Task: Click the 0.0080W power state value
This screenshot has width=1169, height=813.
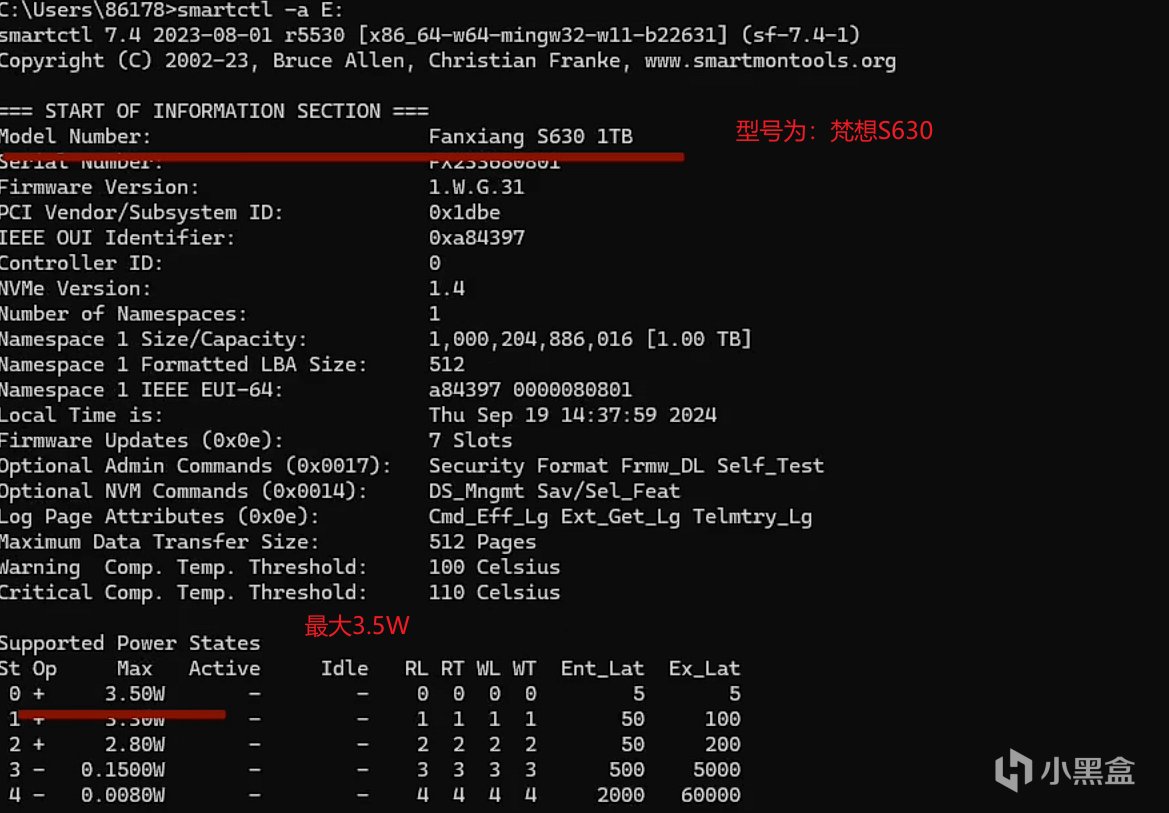Action: coord(123,795)
